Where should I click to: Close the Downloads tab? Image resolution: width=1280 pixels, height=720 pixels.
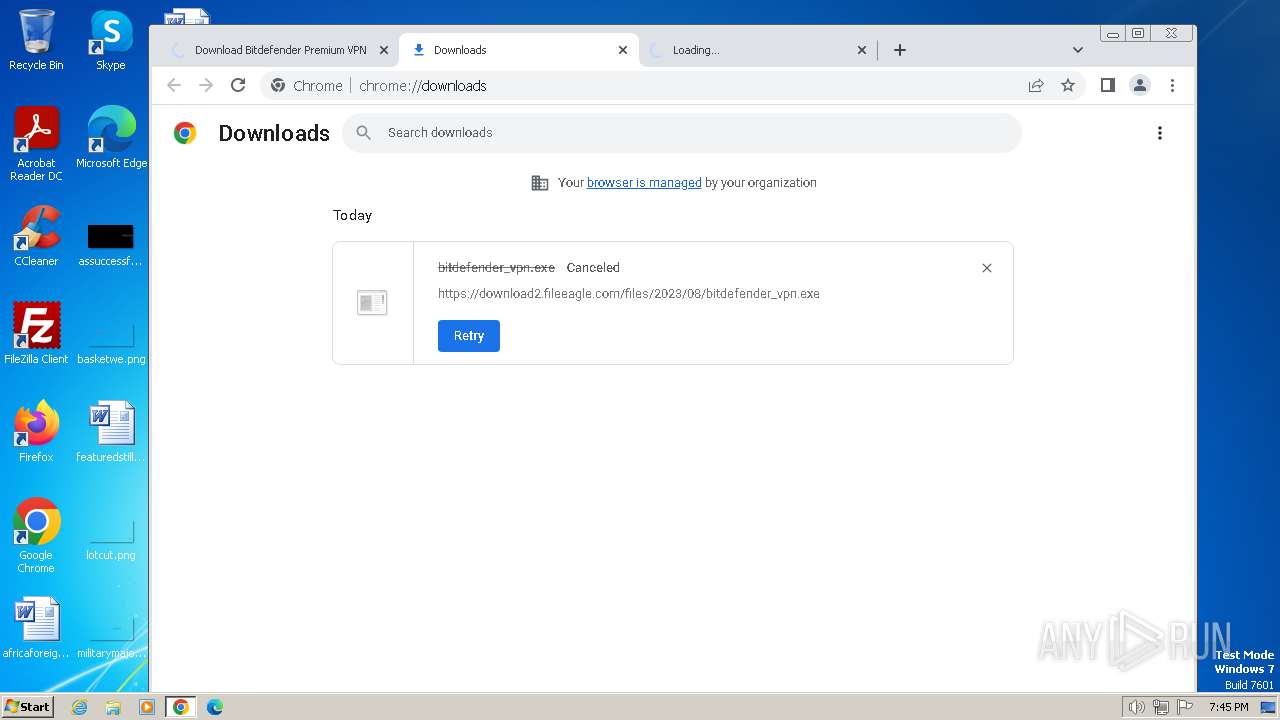tap(623, 50)
